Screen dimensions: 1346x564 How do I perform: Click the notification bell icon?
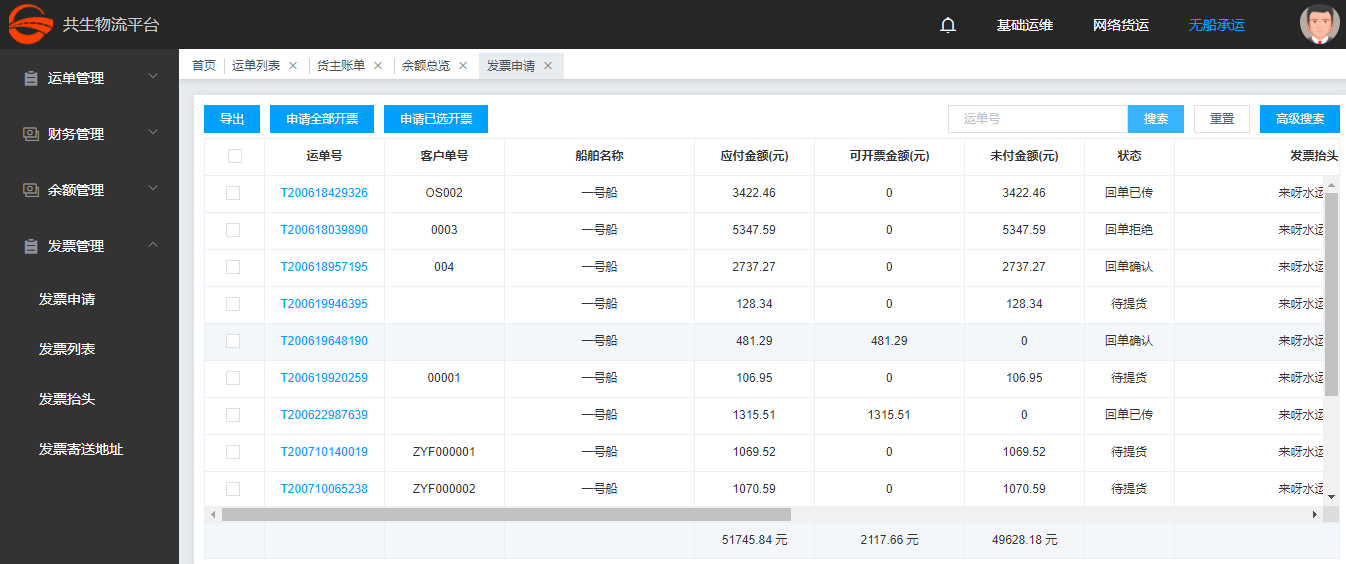click(948, 25)
